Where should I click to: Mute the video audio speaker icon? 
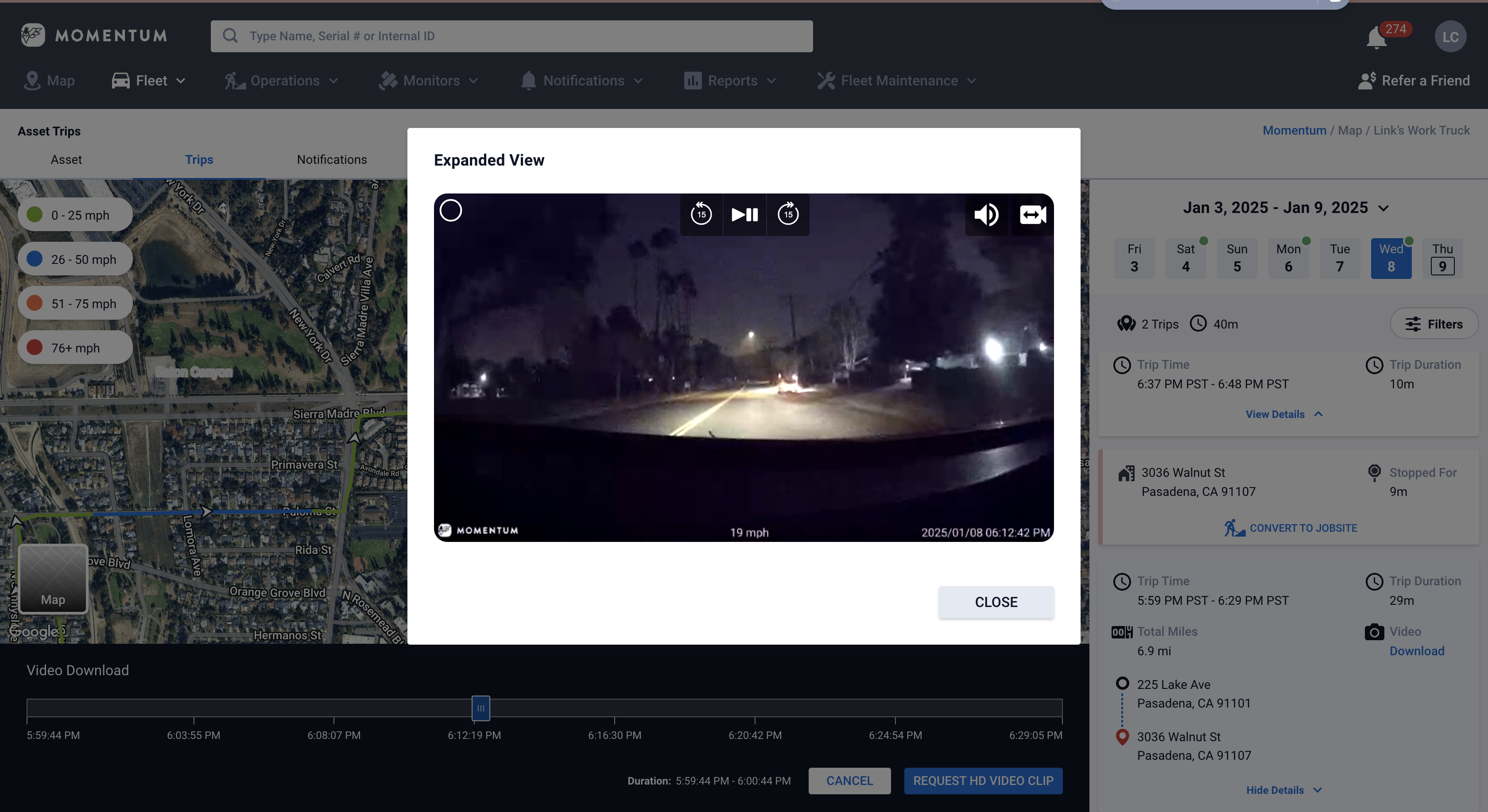click(986, 214)
